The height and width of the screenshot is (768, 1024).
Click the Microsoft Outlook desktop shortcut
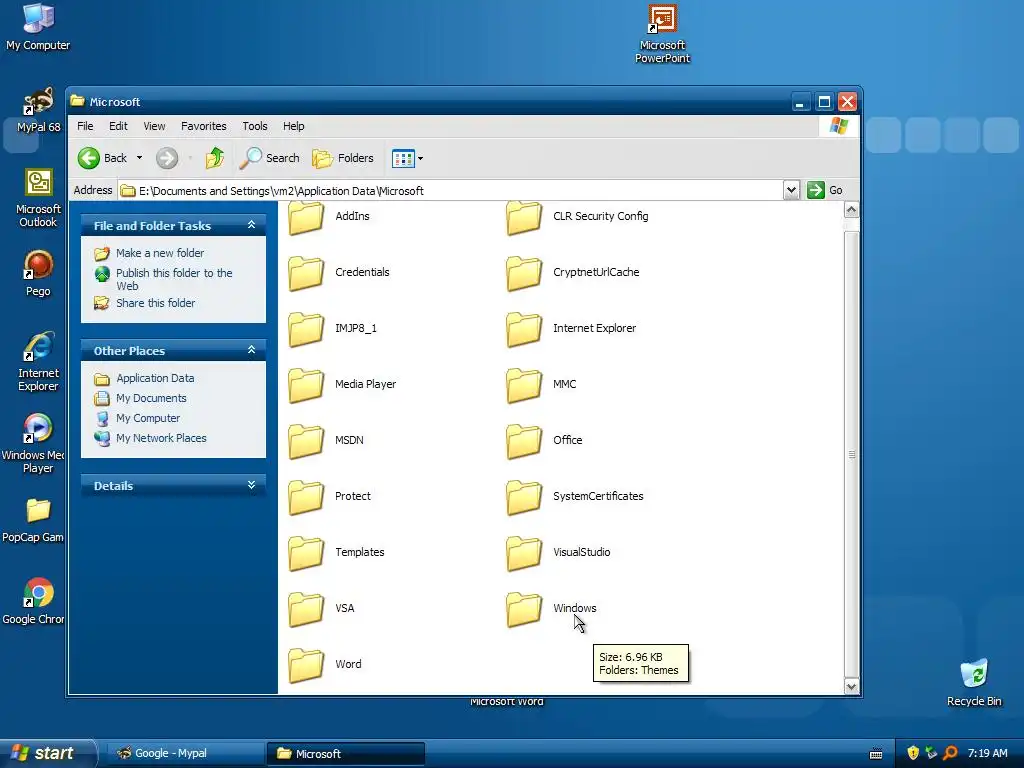point(38,198)
